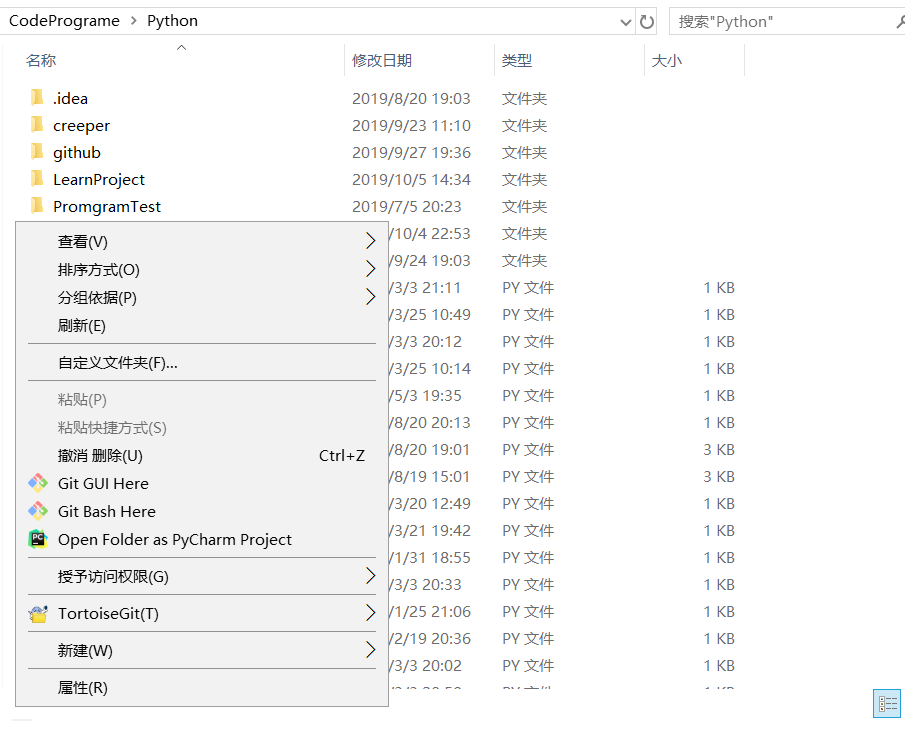The image size is (905, 743).
Task: Switch to details view icon at bottom right
Action: tap(887, 703)
